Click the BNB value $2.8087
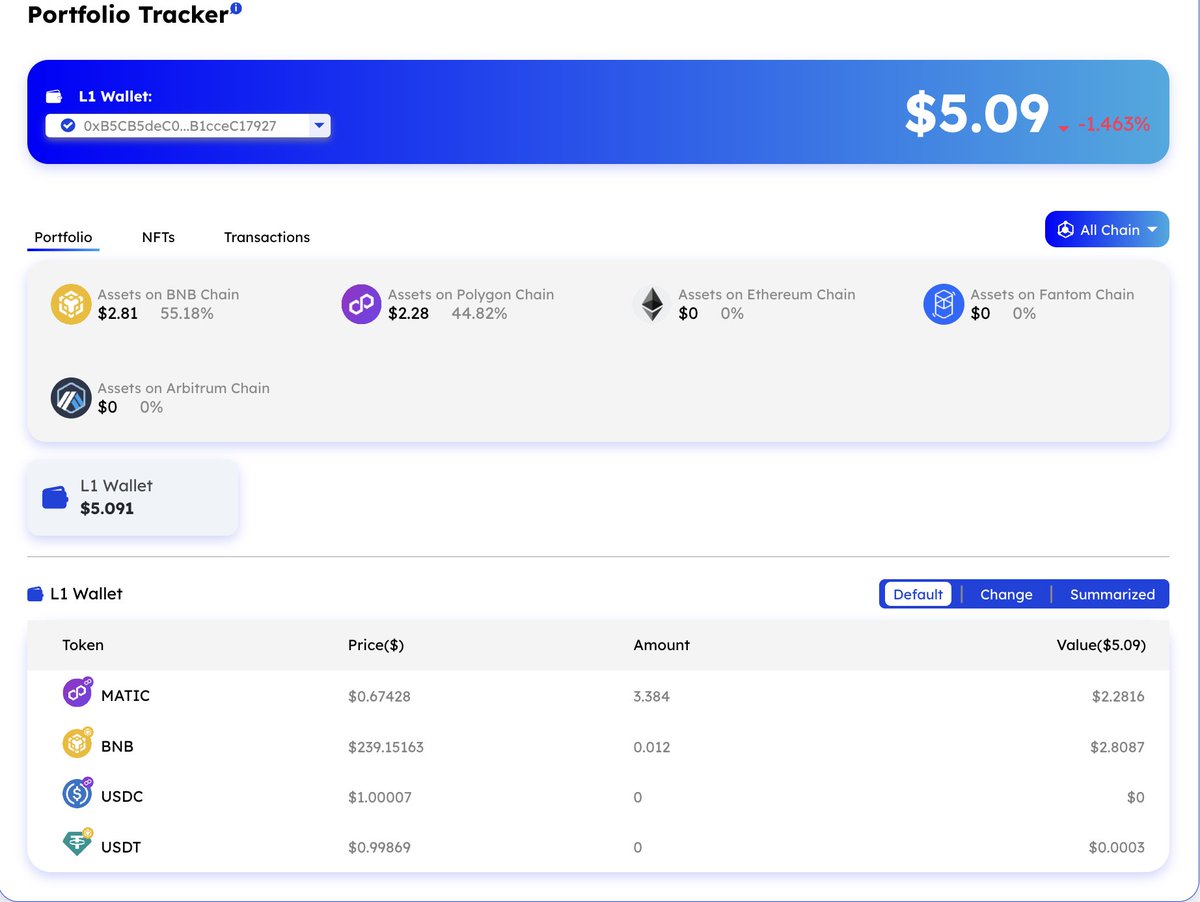Screen dimensions: 1200x902 tap(1118, 747)
